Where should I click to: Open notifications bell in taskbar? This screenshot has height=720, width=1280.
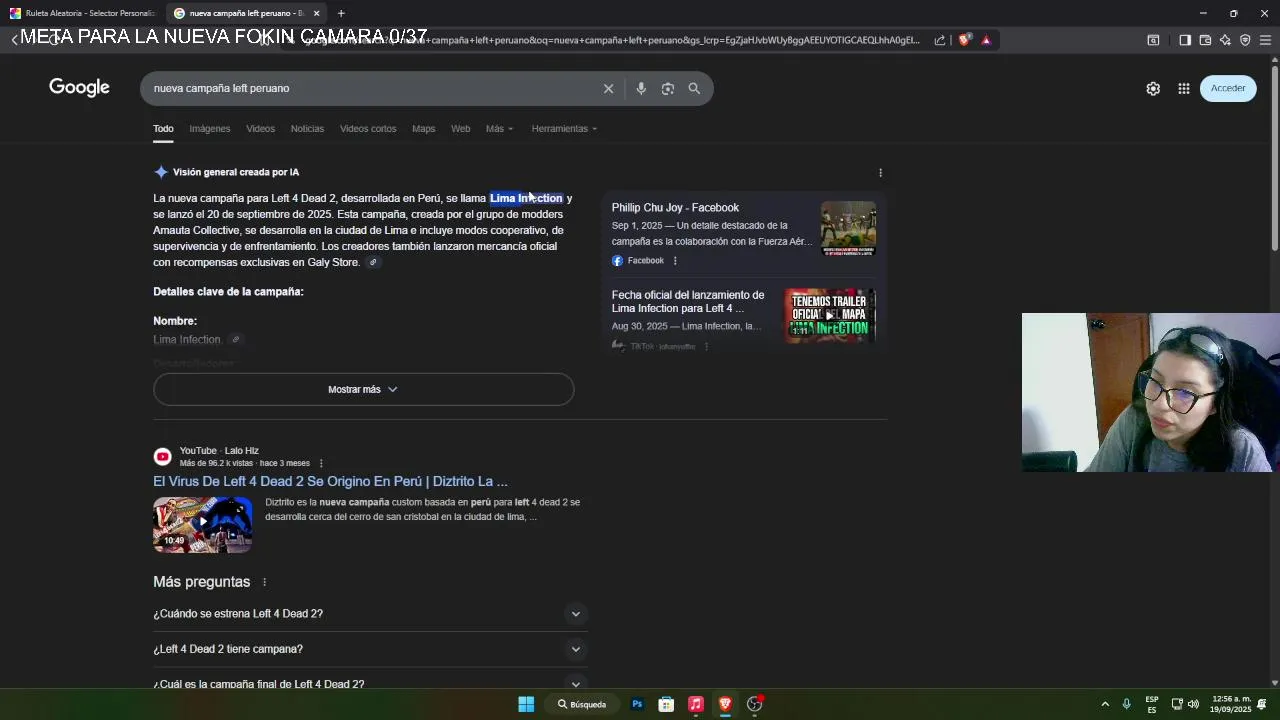point(1263,704)
